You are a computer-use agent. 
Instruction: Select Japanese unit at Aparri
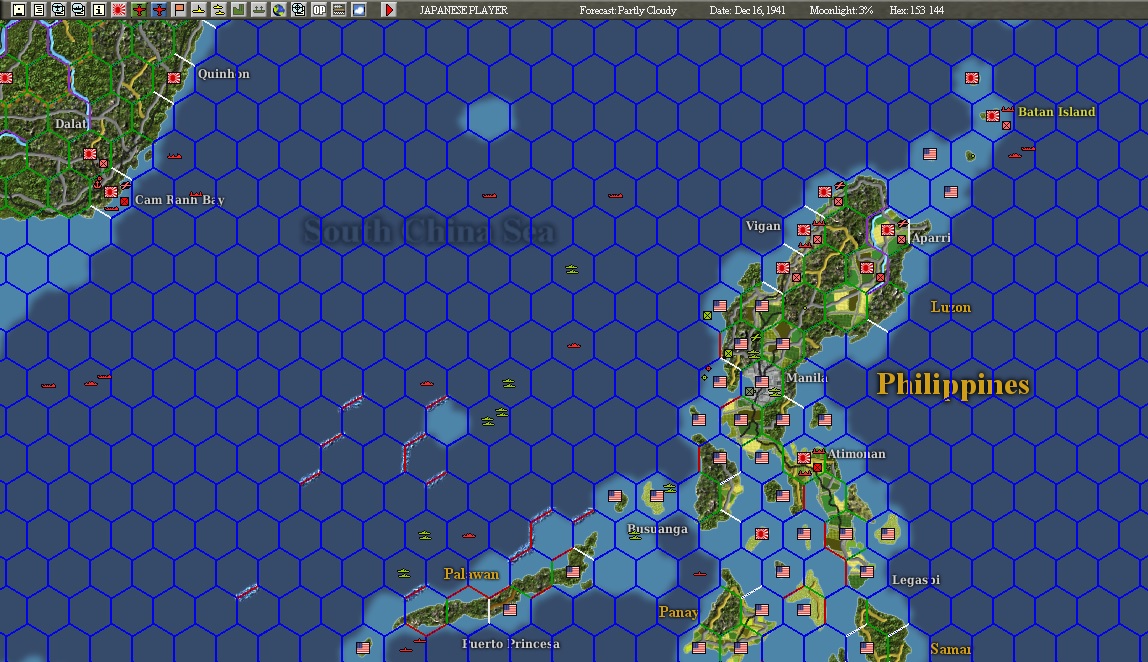tap(888, 230)
